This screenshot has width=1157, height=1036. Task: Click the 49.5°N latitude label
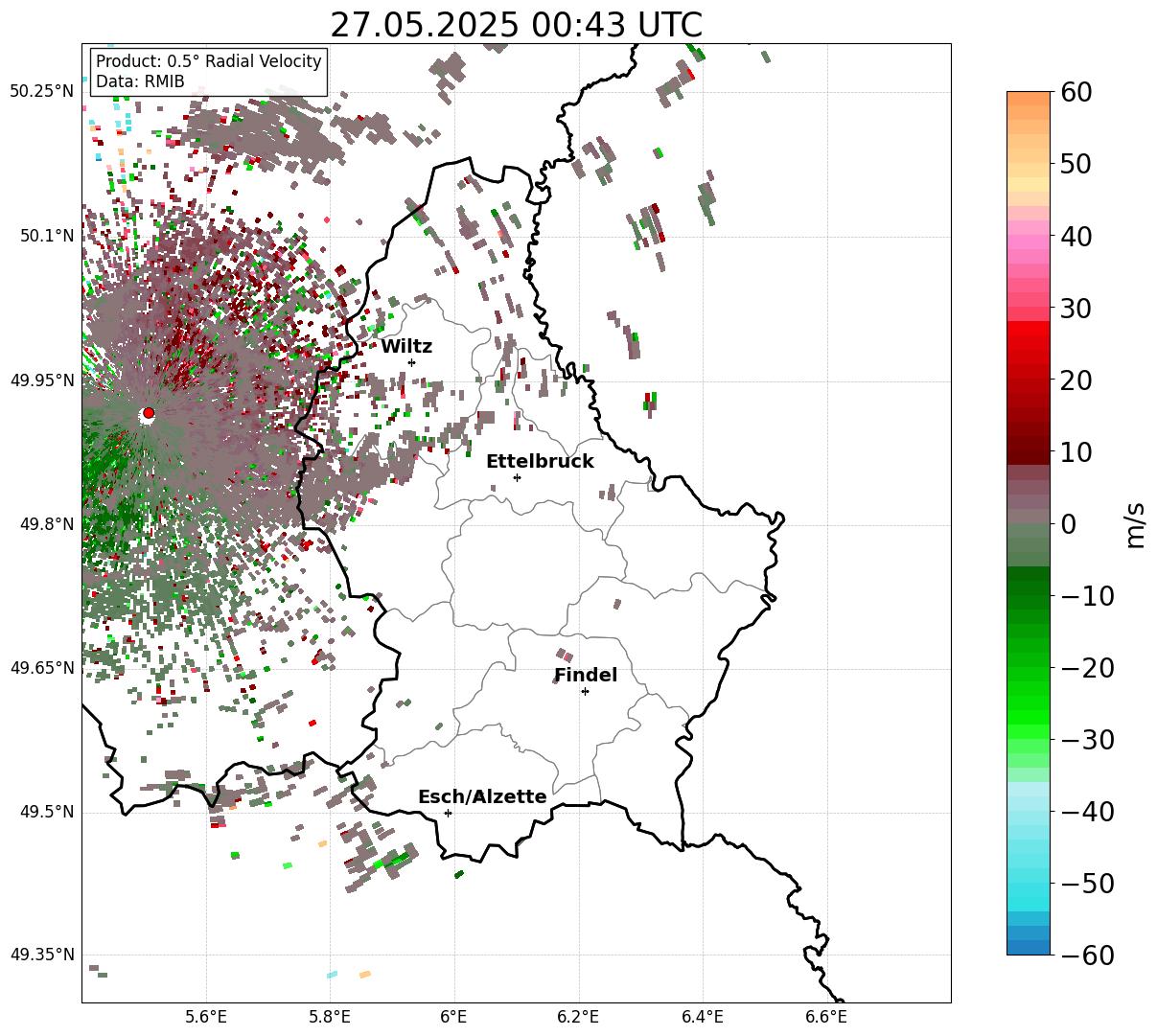pos(46,812)
